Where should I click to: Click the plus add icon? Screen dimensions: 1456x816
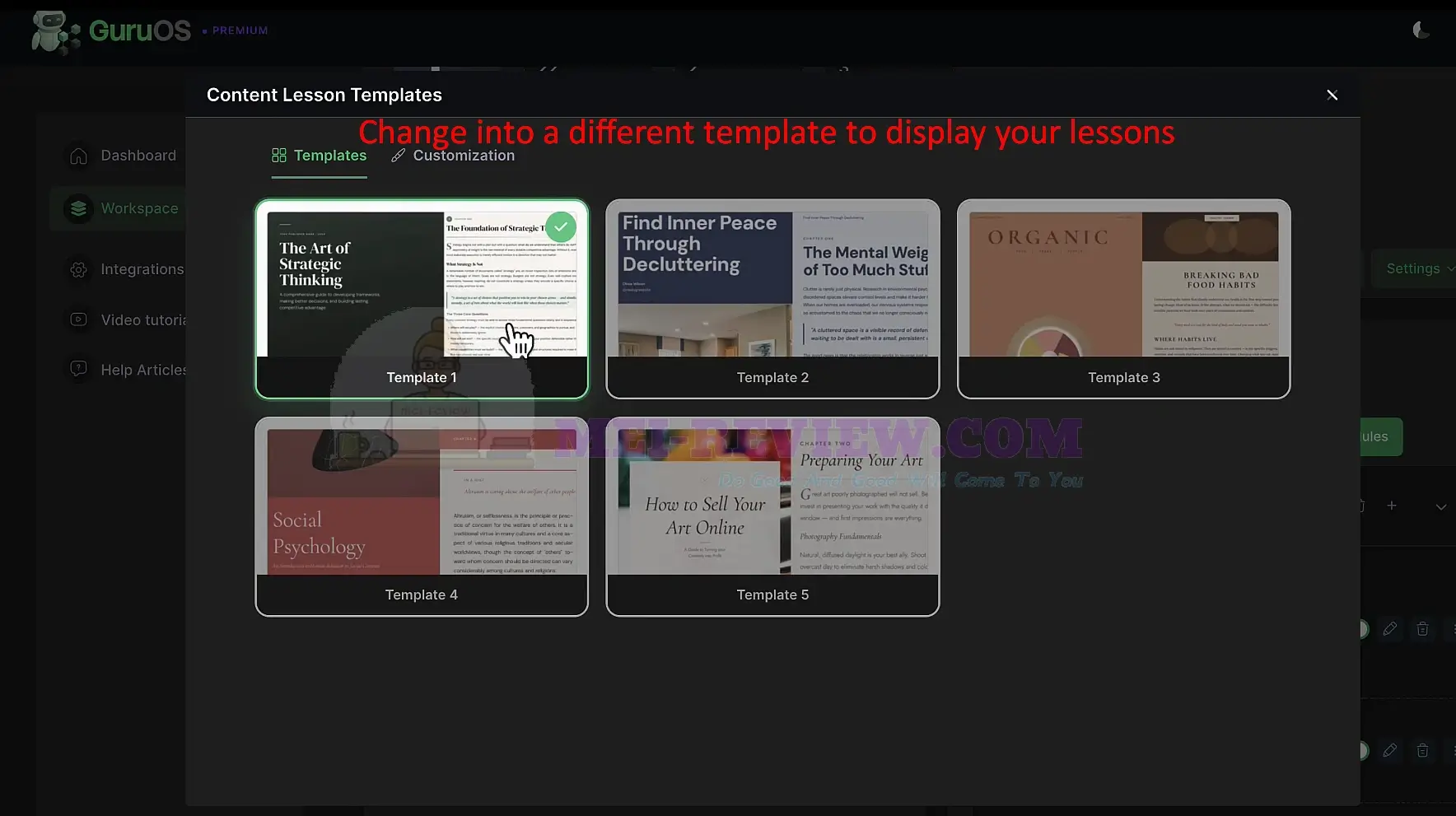pyautogui.click(x=1392, y=506)
